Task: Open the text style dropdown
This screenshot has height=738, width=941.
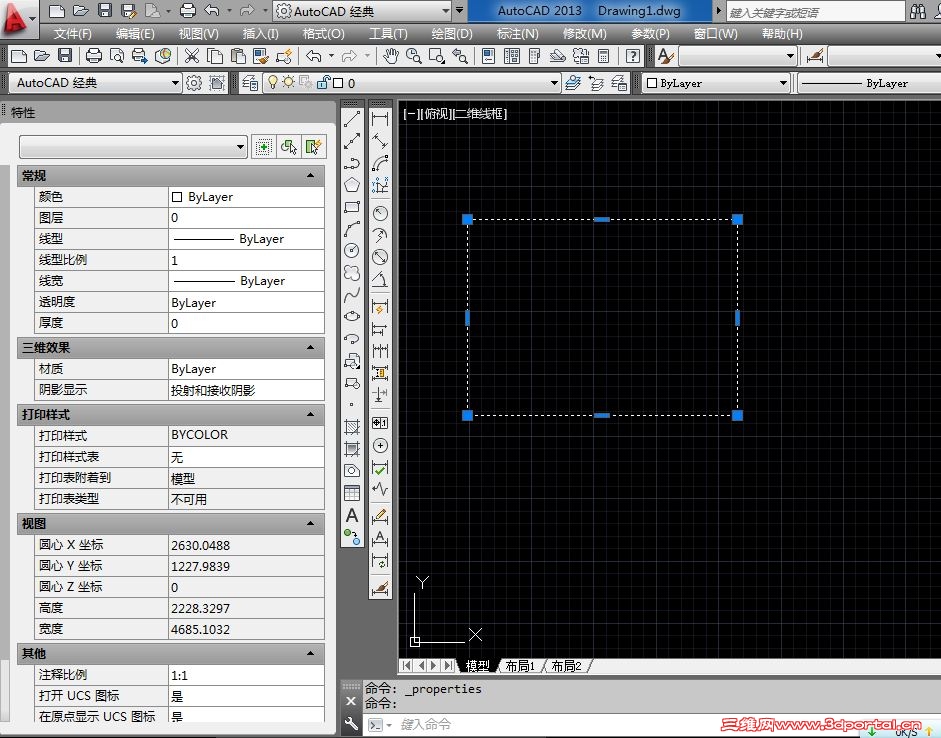Action: point(739,56)
